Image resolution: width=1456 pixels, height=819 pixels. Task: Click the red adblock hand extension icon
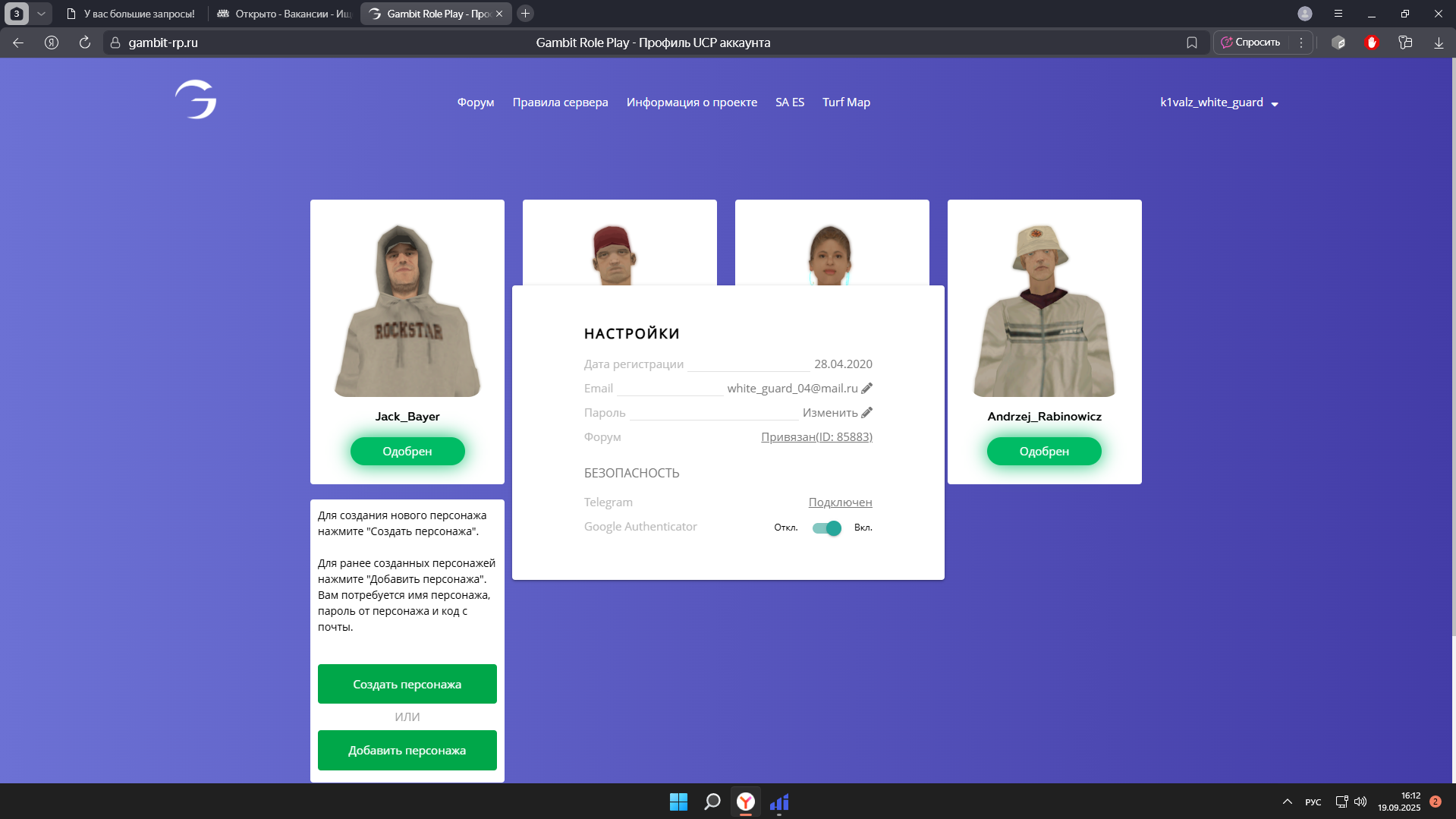pos(1371,43)
